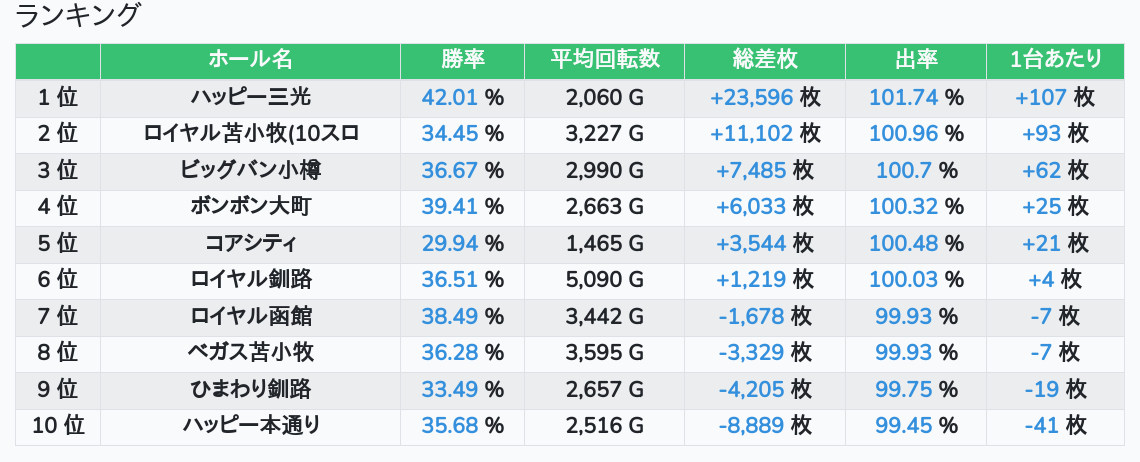The width and height of the screenshot is (1140, 462).
Task: Sort by 勝率 column header
Action: 462,60
